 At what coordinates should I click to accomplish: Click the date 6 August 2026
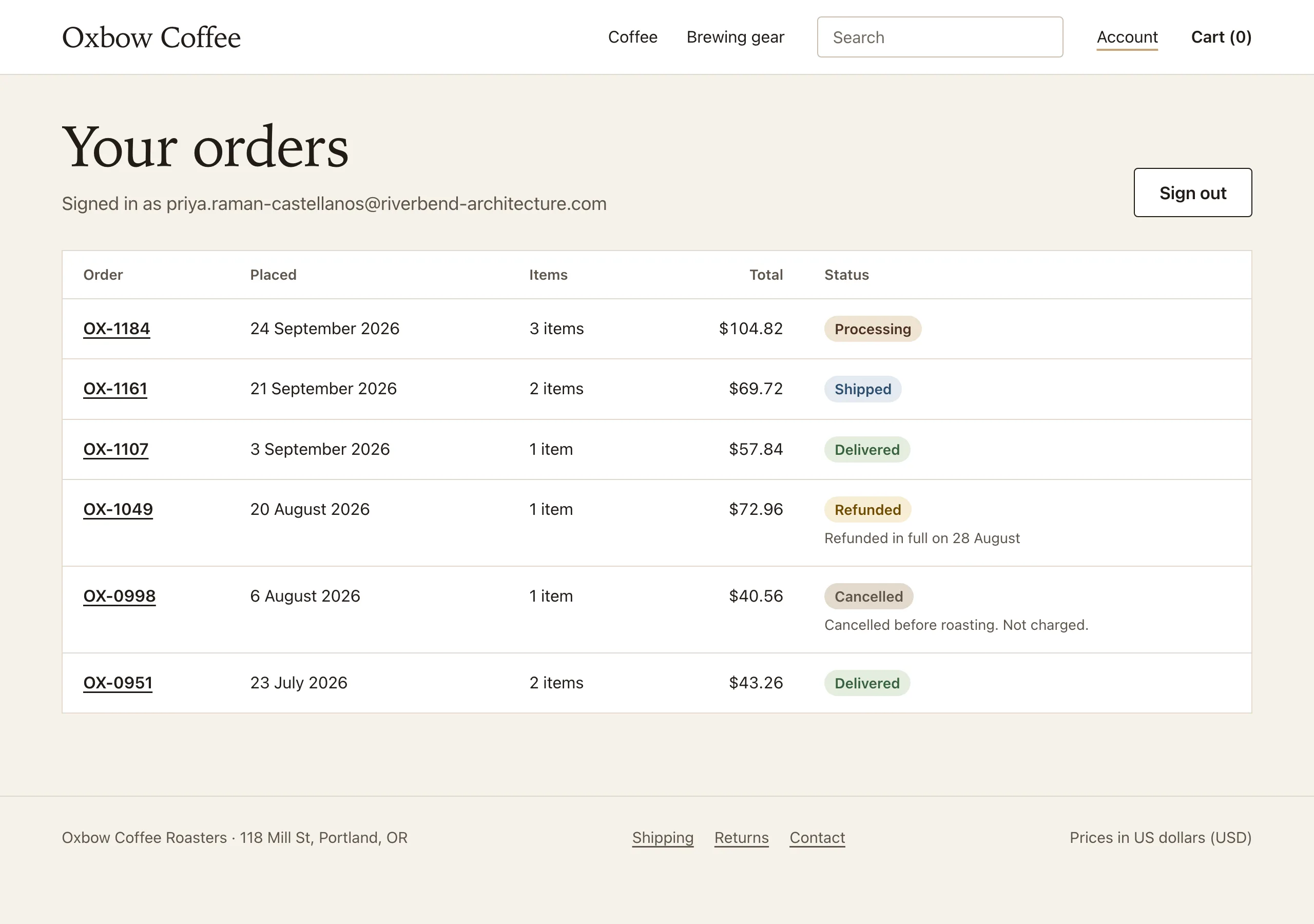click(305, 596)
